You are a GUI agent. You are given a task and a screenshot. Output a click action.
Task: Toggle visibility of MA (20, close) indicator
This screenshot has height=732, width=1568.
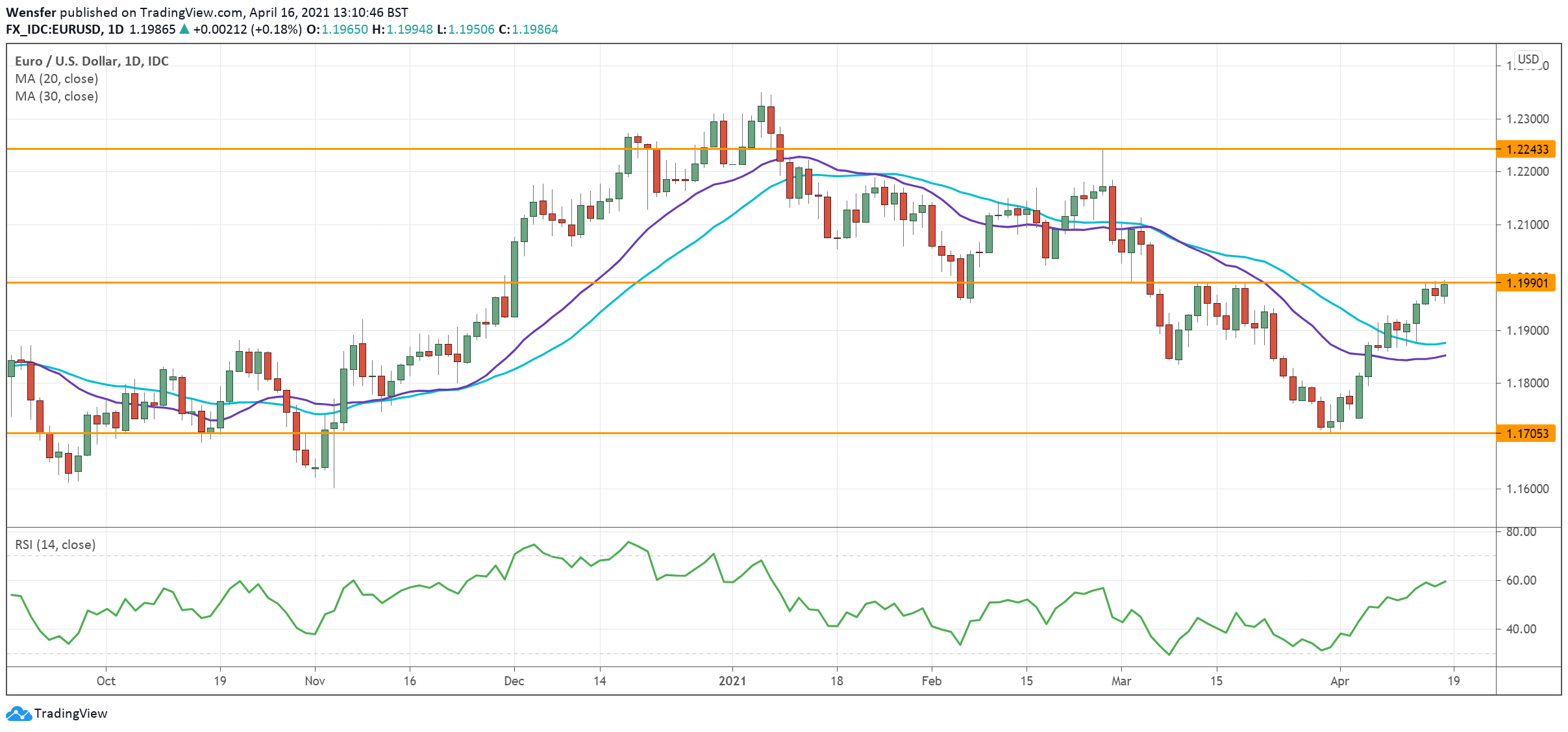click(56, 79)
